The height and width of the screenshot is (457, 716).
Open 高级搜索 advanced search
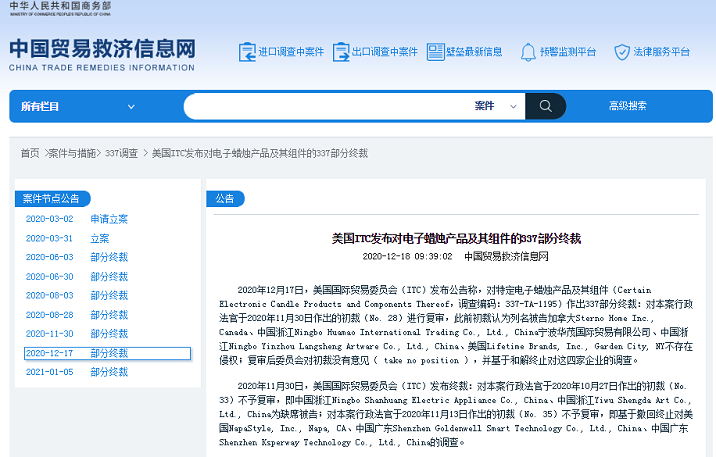627,106
